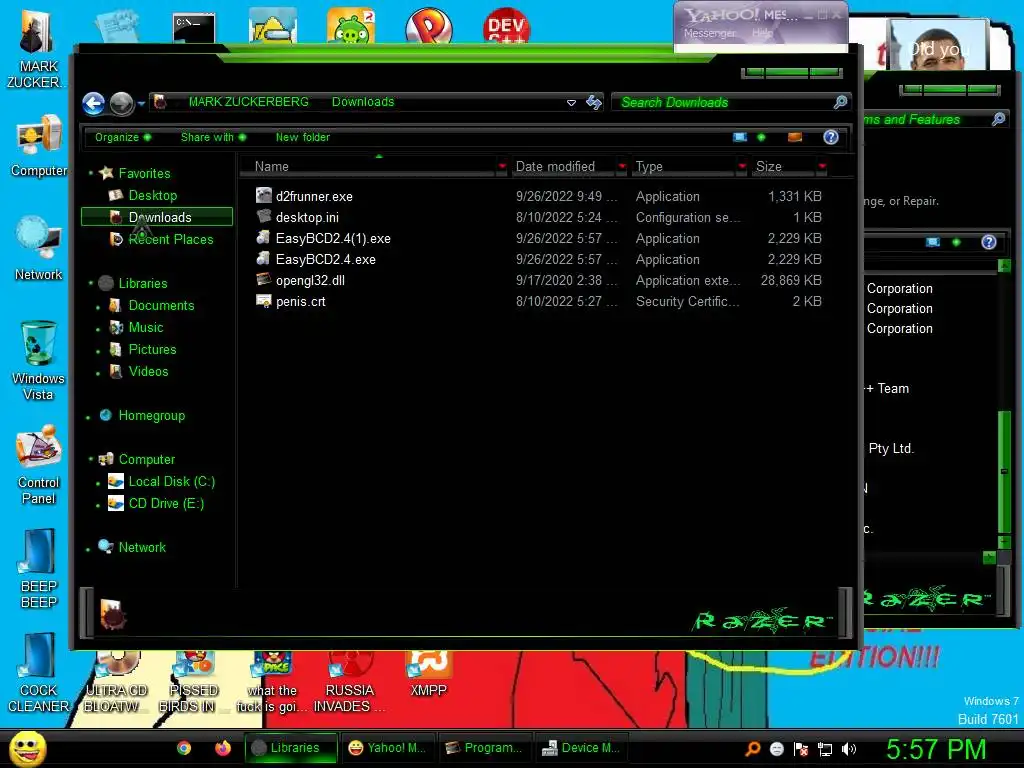Select Homegroup in the navigation pane
The width and height of the screenshot is (1024, 768).
(152, 415)
